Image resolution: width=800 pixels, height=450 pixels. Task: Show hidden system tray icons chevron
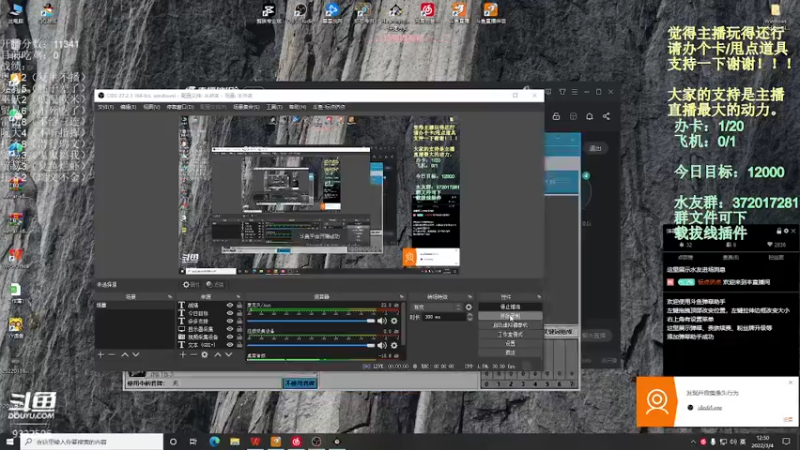(x=693, y=442)
